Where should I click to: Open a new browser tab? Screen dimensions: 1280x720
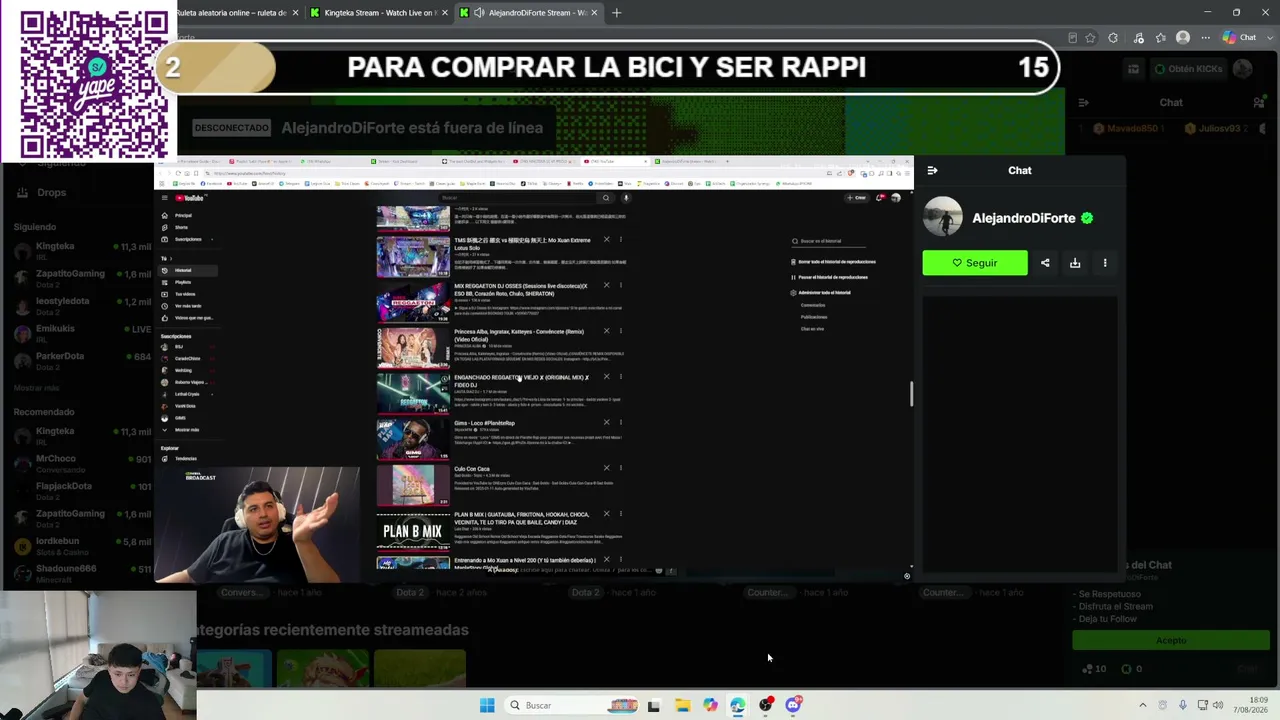616,13
